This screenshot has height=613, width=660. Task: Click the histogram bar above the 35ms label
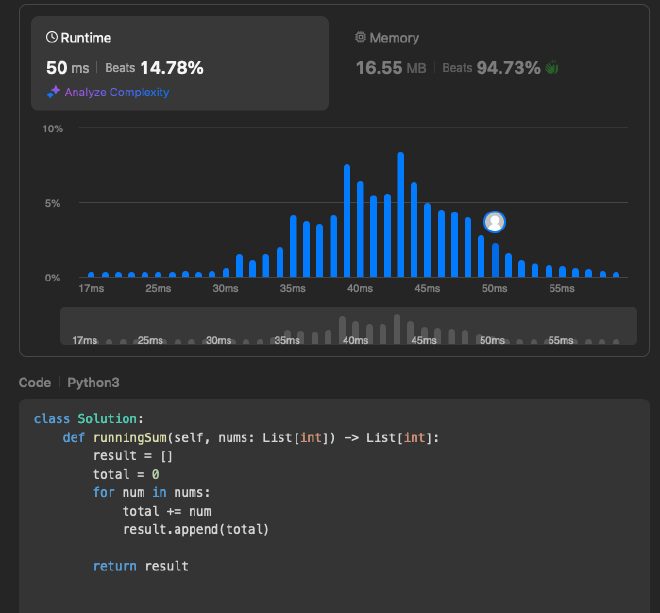tap(293, 246)
